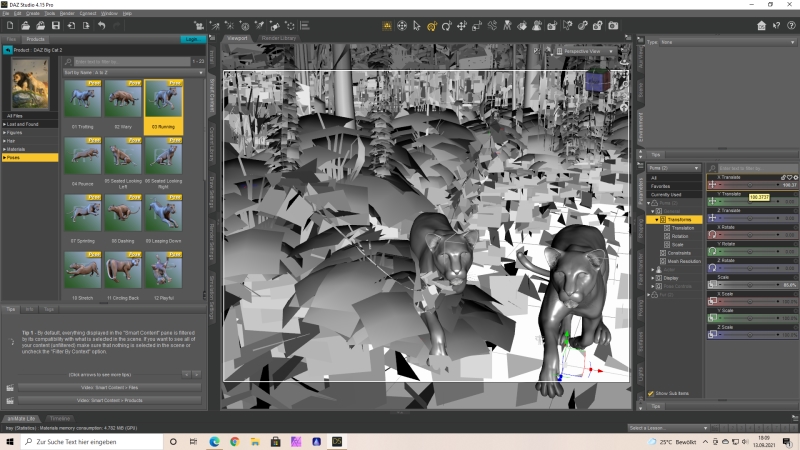The height and width of the screenshot is (450, 800).
Task: Click Video: Smart Content + Products button
Action: point(108,399)
